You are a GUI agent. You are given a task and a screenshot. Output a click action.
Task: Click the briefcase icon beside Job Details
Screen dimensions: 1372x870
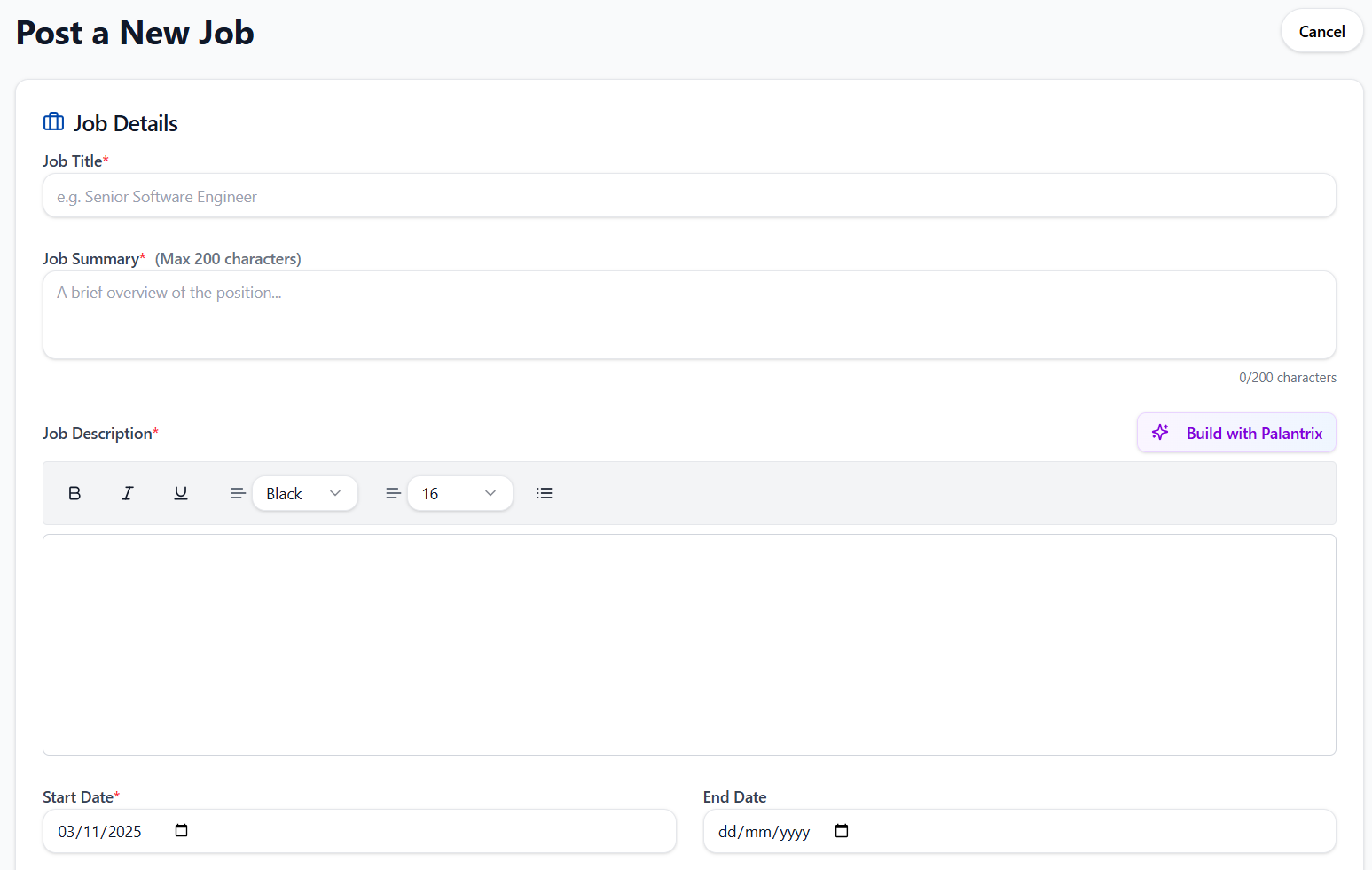coord(54,121)
